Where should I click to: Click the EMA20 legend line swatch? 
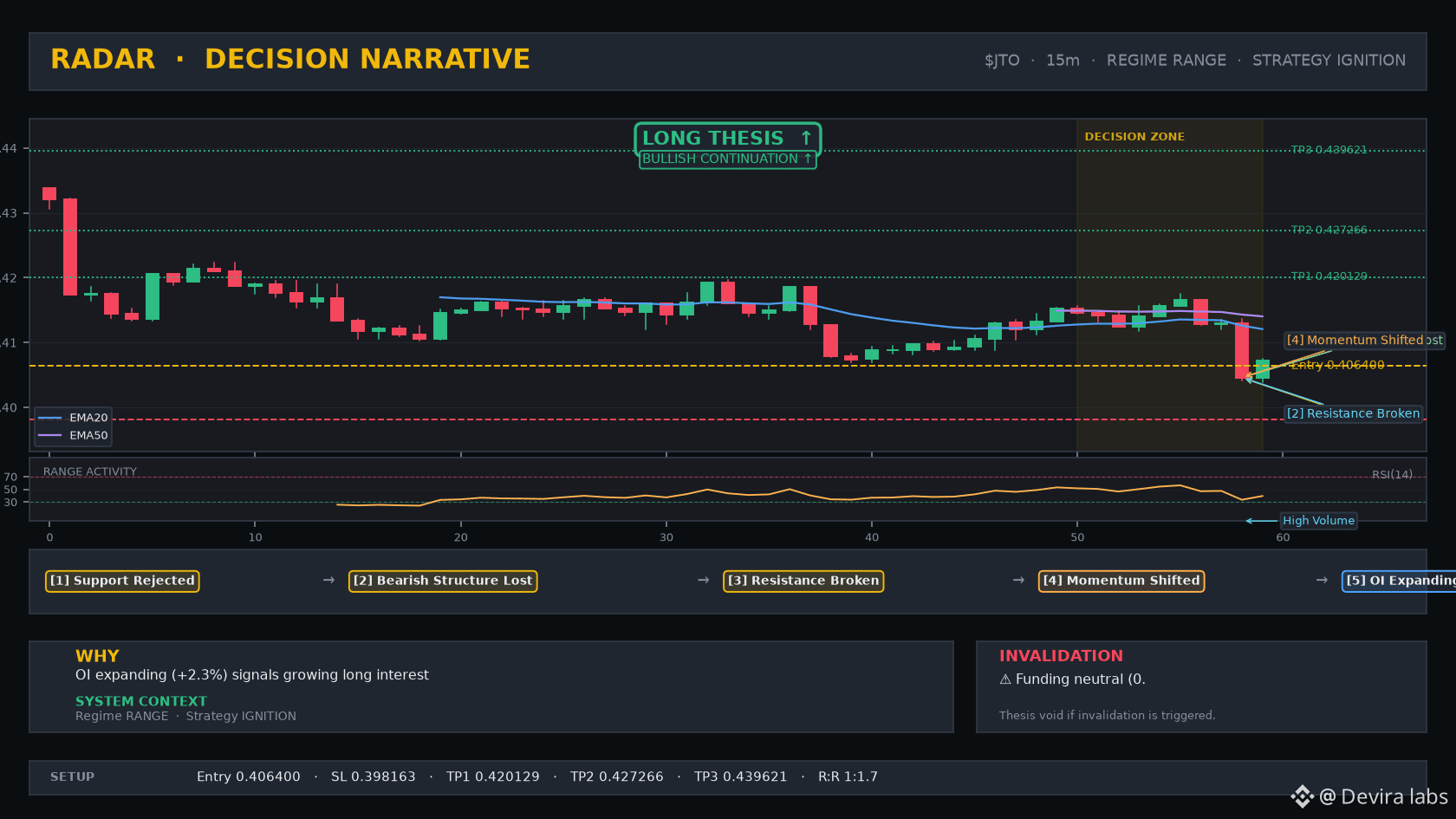point(50,418)
